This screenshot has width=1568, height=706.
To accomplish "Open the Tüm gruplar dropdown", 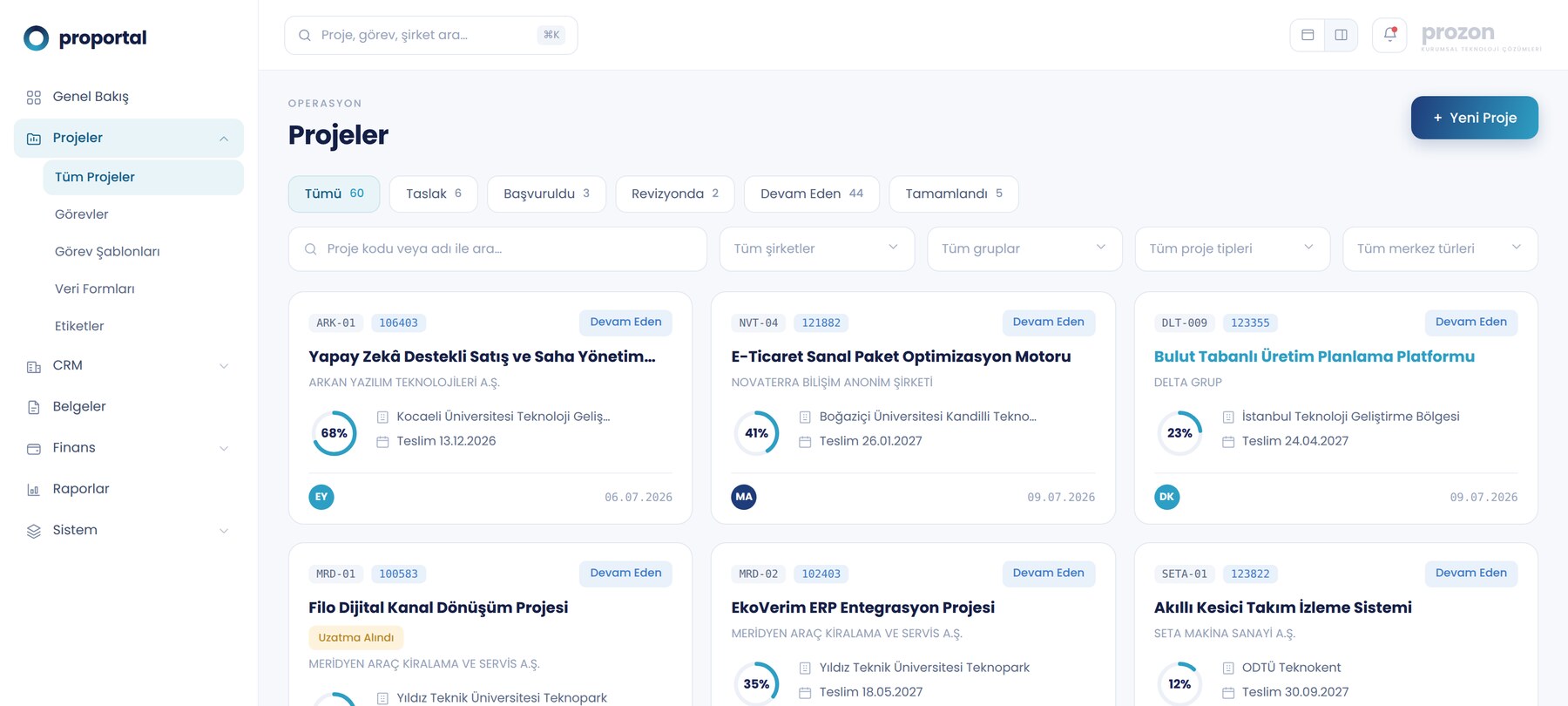I will (x=1024, y=249).
